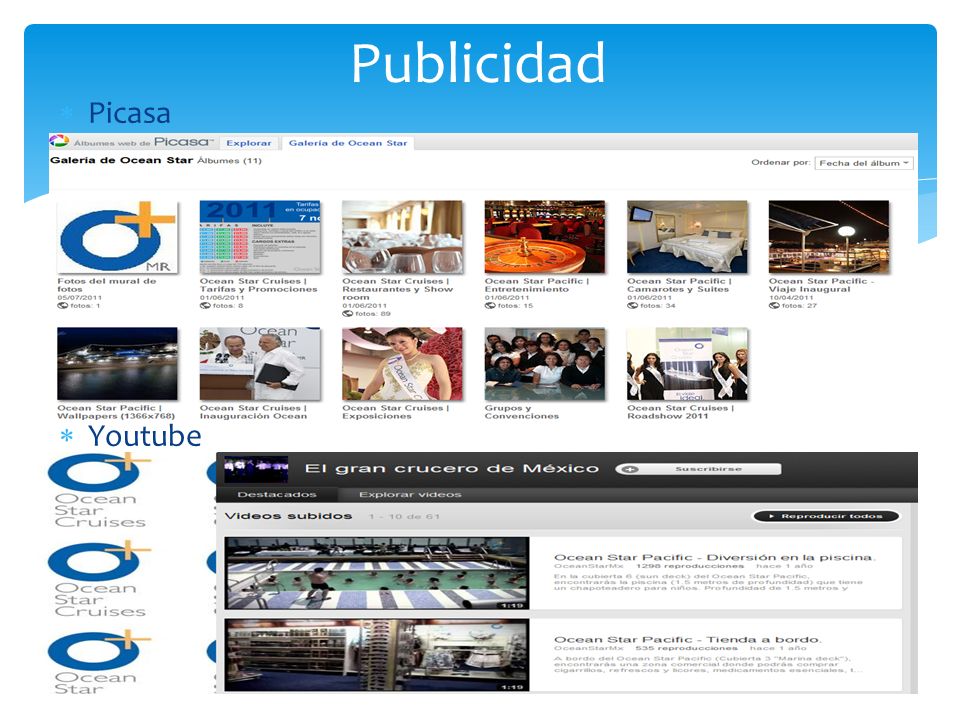Click 'Ocean Star Pacific | Entretenimiento' title link
The image size is (960, 720).
click(537, 285)
